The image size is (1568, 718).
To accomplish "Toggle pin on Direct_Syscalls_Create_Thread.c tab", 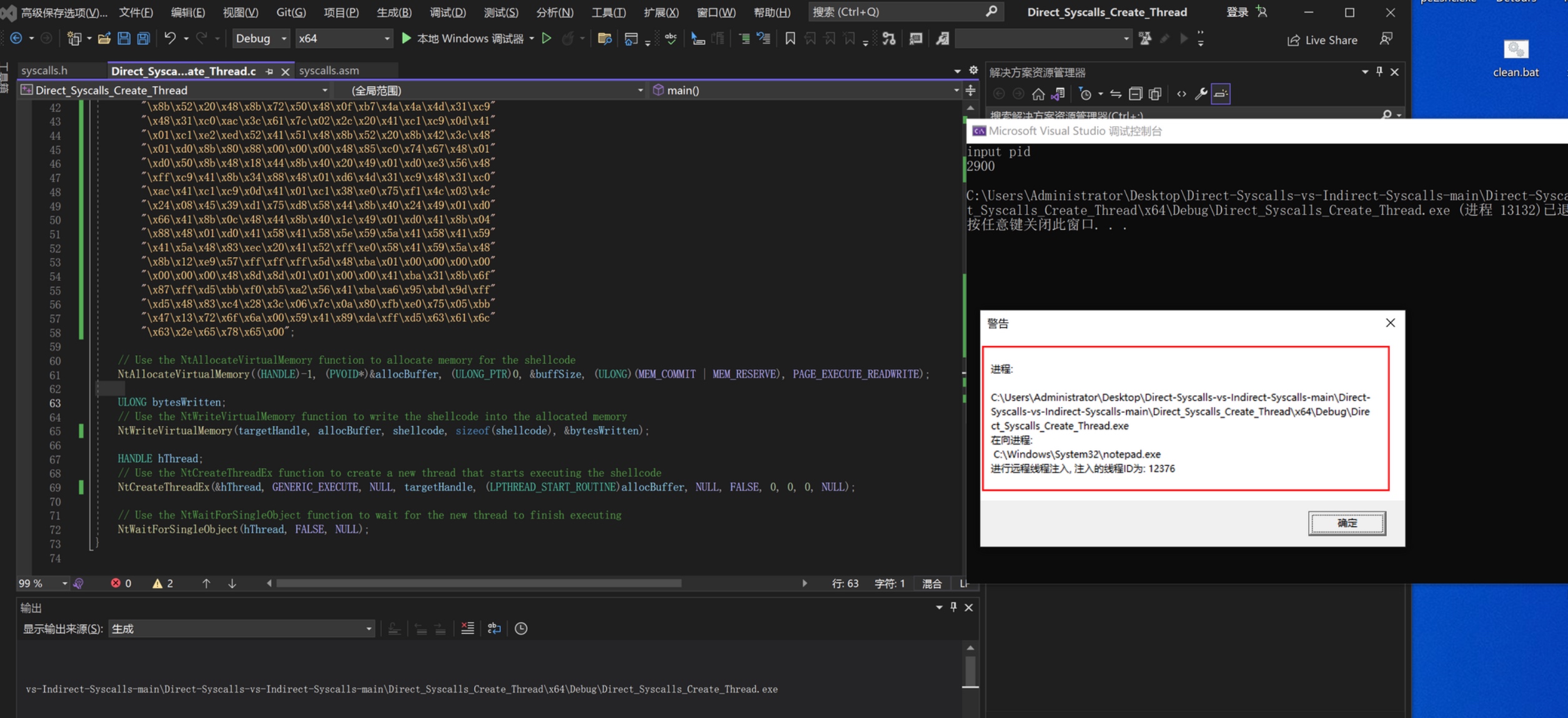I will coord(270,72).
